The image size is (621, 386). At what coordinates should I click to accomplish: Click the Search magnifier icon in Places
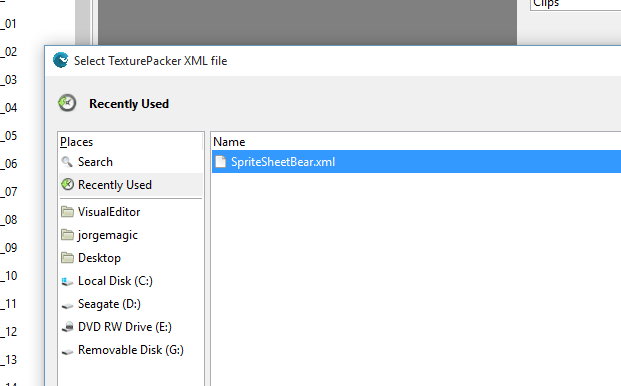[x=67, y=162]
